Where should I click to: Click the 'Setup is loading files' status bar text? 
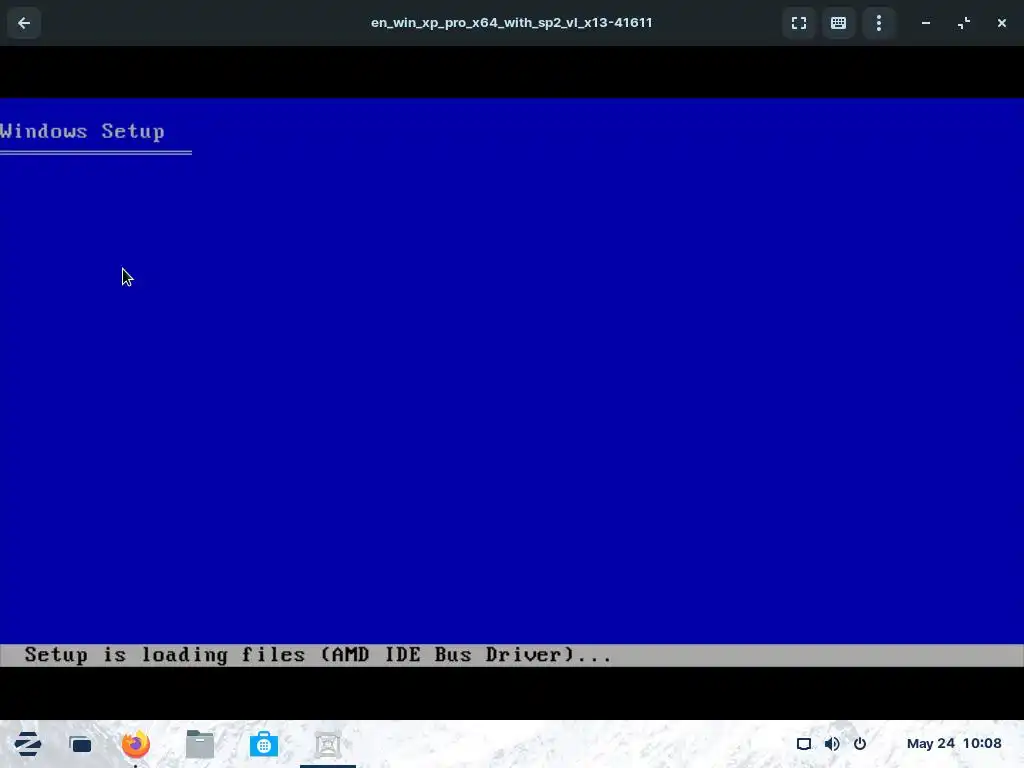tap(318, 654)
